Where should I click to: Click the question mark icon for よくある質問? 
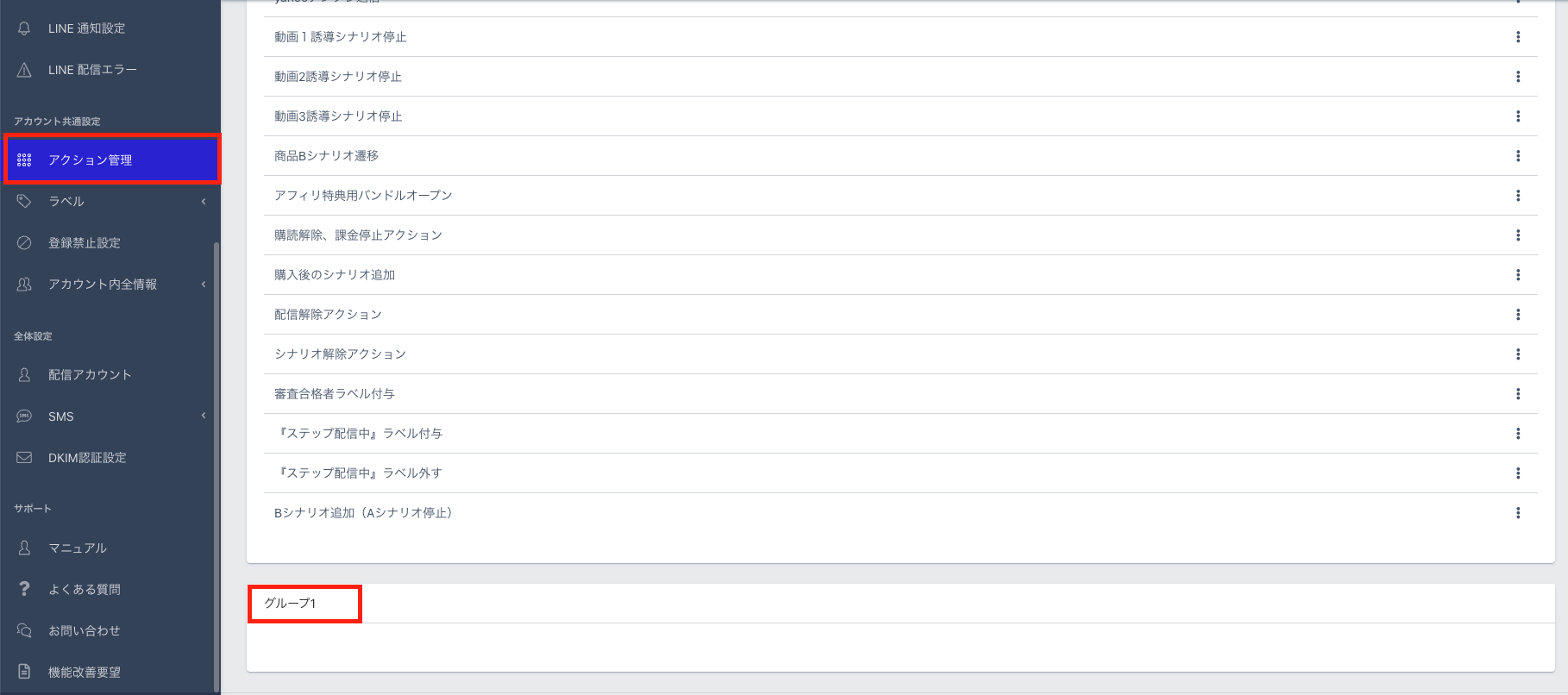pos(24,589)
